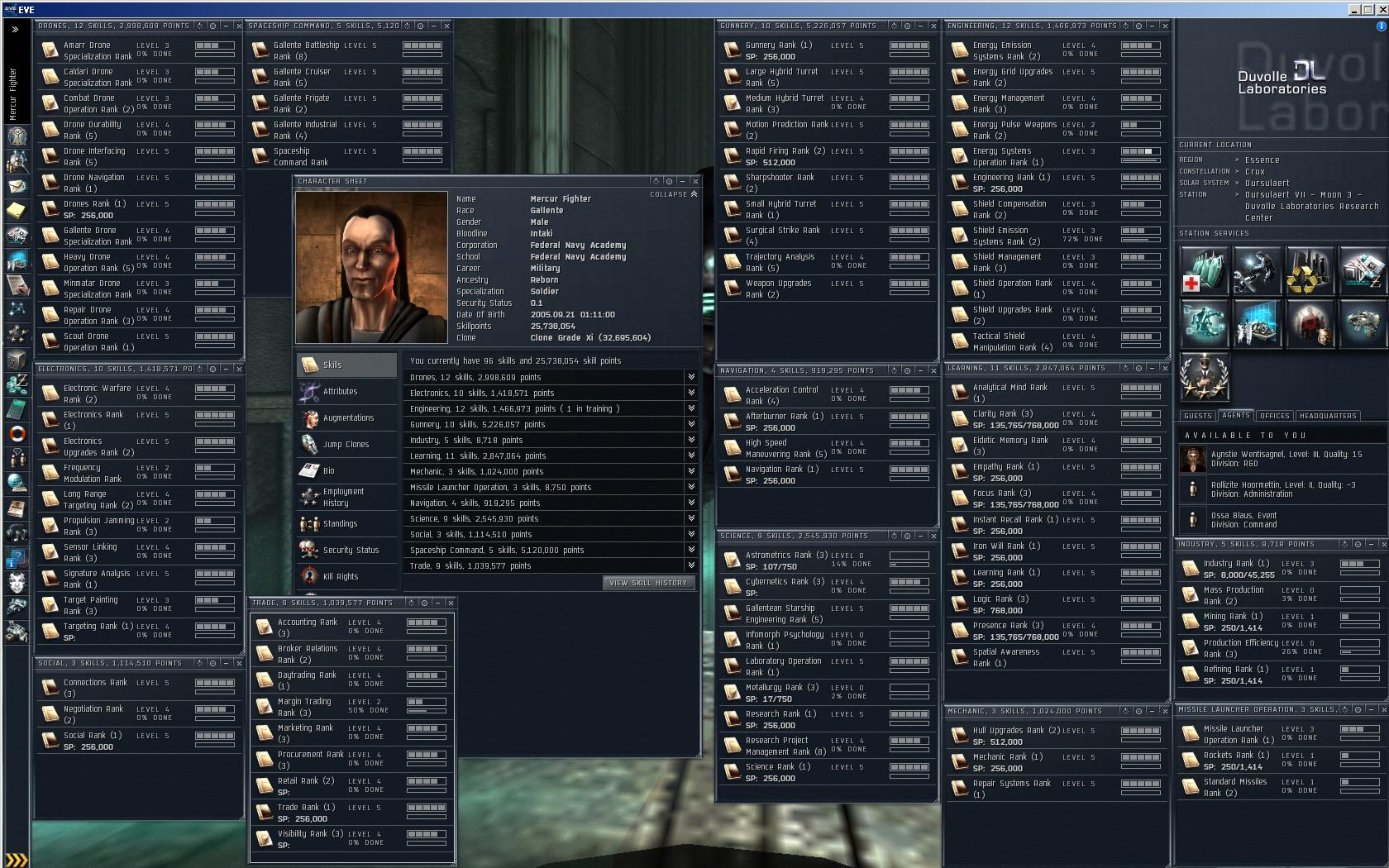The image size is (1389, 868).
Task: Open the Repair Shop wrench station service
Action: click(x=1257, y=270)
